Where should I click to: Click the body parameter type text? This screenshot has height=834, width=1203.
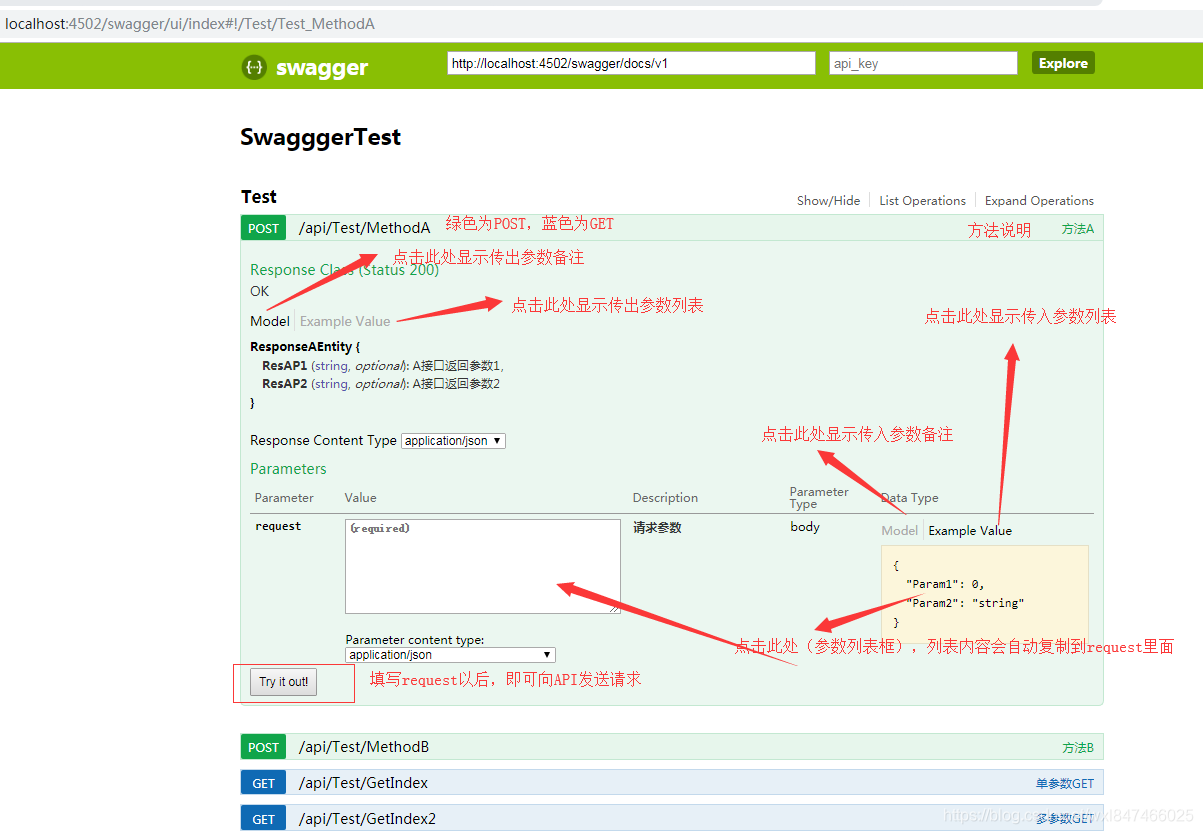[x=805, y=526]
